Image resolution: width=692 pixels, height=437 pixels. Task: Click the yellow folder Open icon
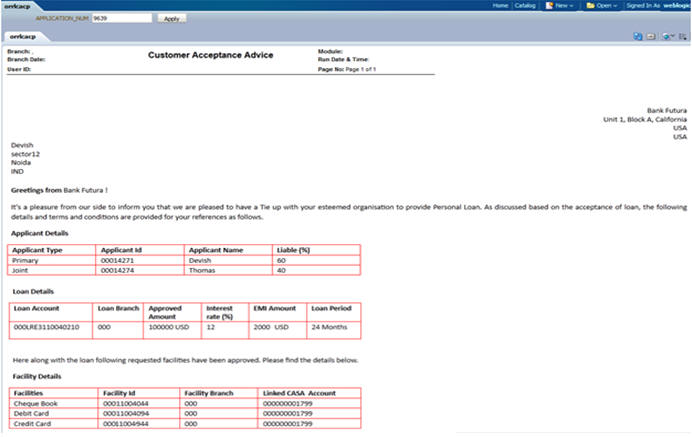point(590,6)
